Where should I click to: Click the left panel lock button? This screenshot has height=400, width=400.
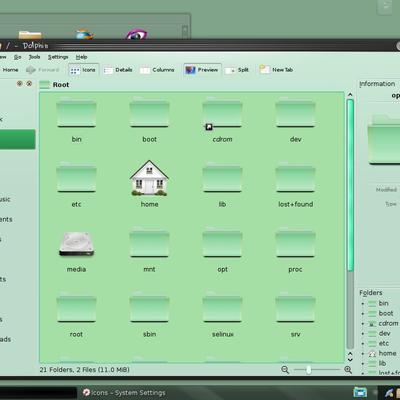coord(20,83)
